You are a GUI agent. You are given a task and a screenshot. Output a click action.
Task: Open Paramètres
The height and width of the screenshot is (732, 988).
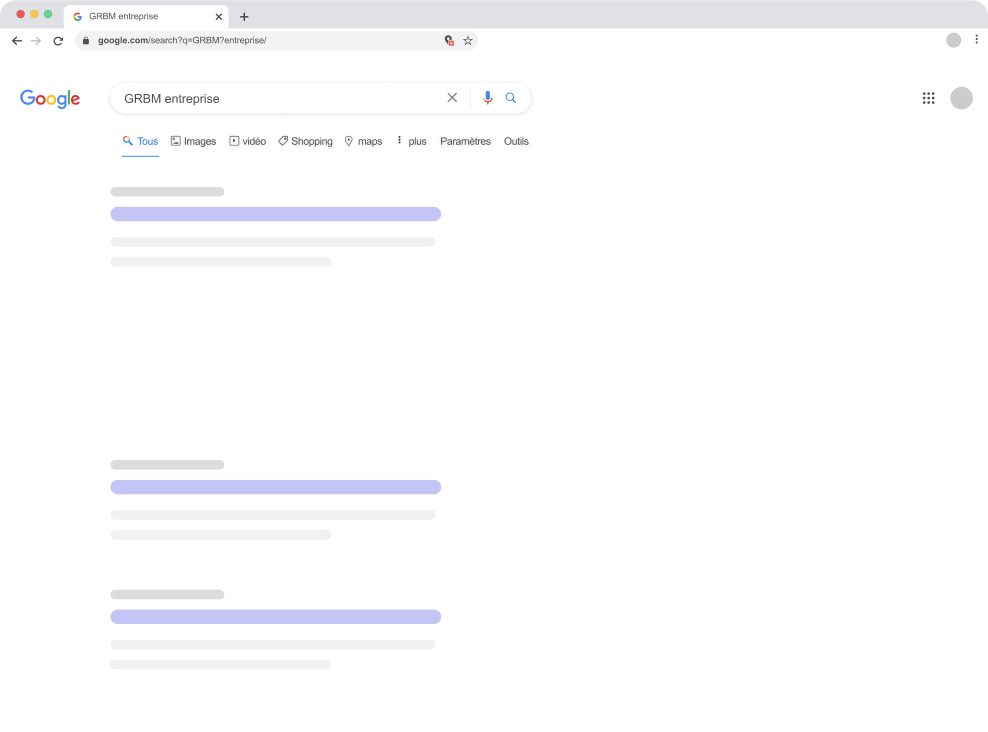point(465,141)
